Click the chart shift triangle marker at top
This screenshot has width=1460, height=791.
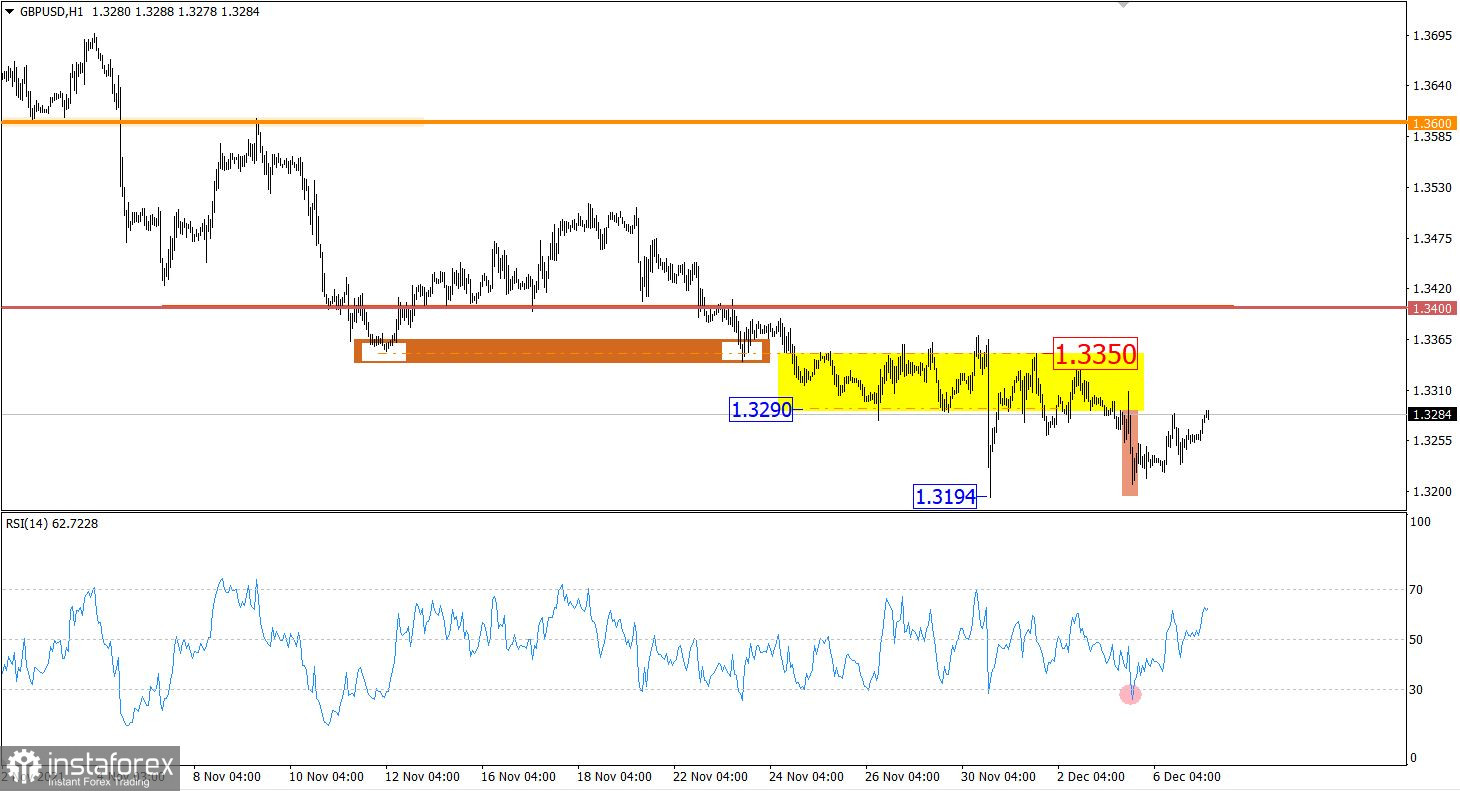[x=1123, y=5]
